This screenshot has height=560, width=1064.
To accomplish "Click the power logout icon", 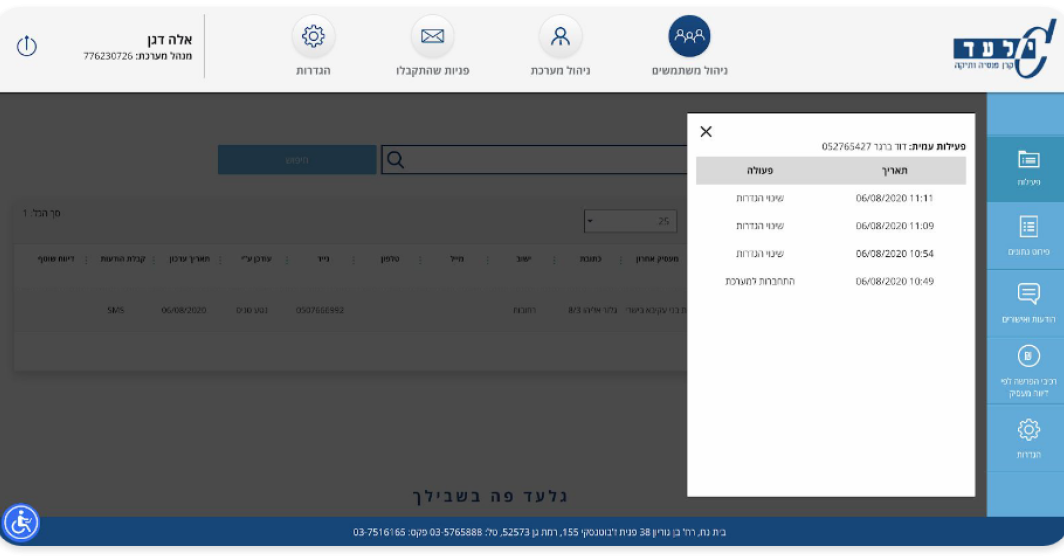I will [27, 46].
